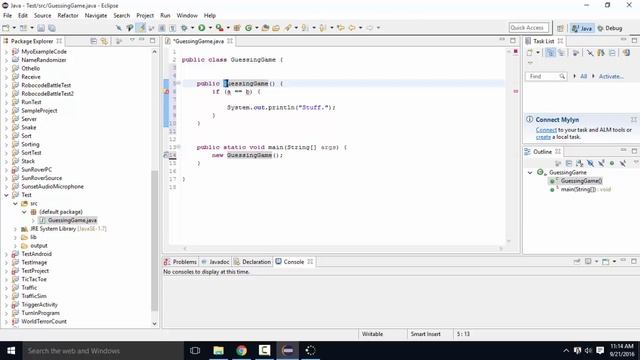Viewport: 640px width, 360px height.
Task: Collapse the src folder node
Action: (16, 203)
